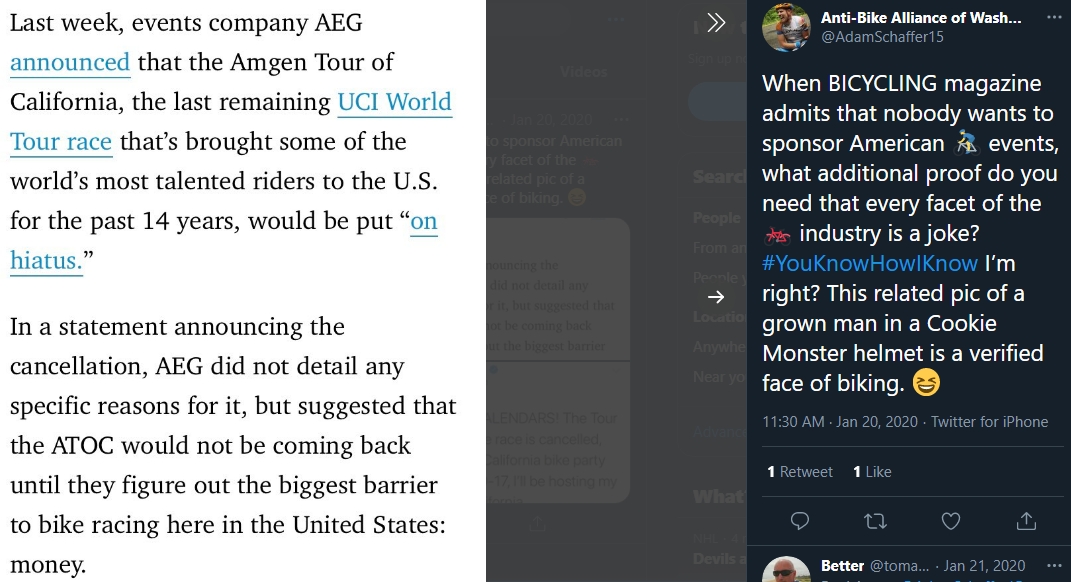The image size is (1071, 582).
Task: Open the 'UCI World' link
Action: [x=395, y=102]
